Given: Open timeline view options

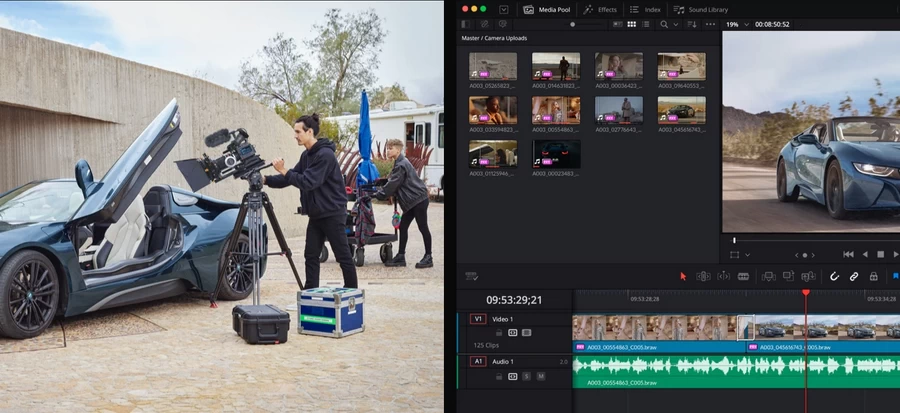Looking at the screenshot, I should [472, 276].
